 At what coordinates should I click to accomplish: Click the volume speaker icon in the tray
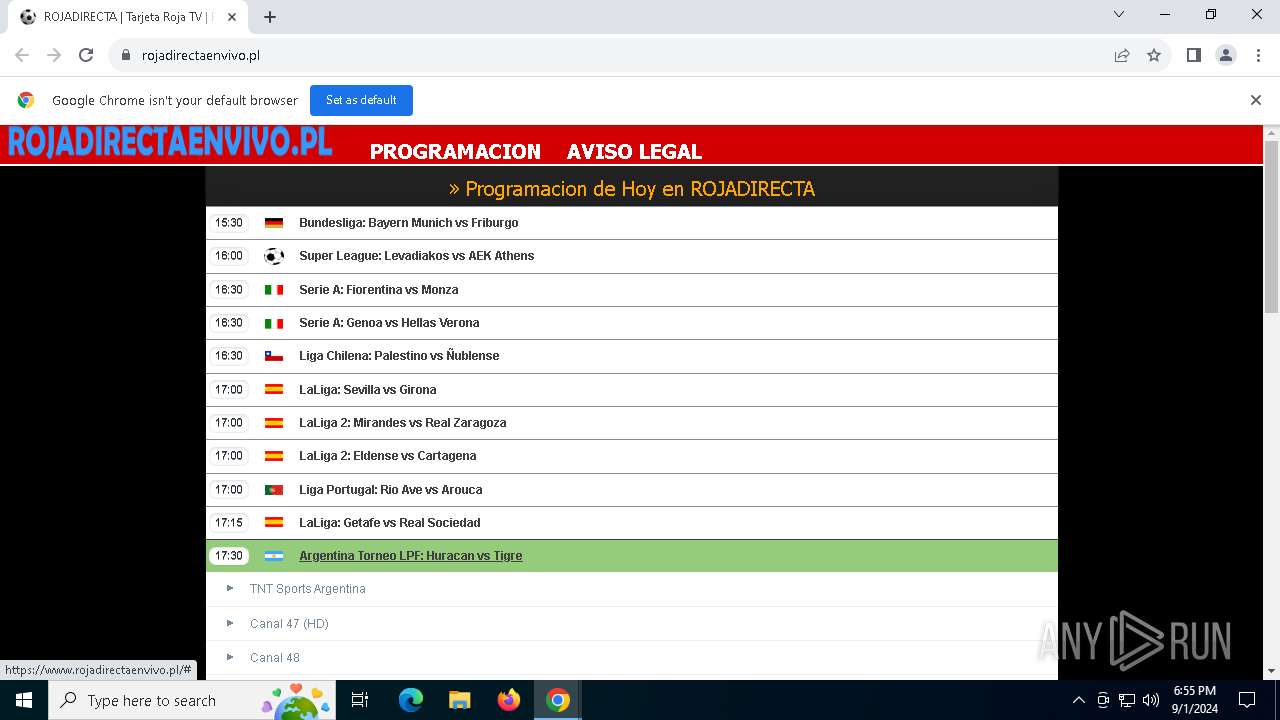pos(1151,700)
